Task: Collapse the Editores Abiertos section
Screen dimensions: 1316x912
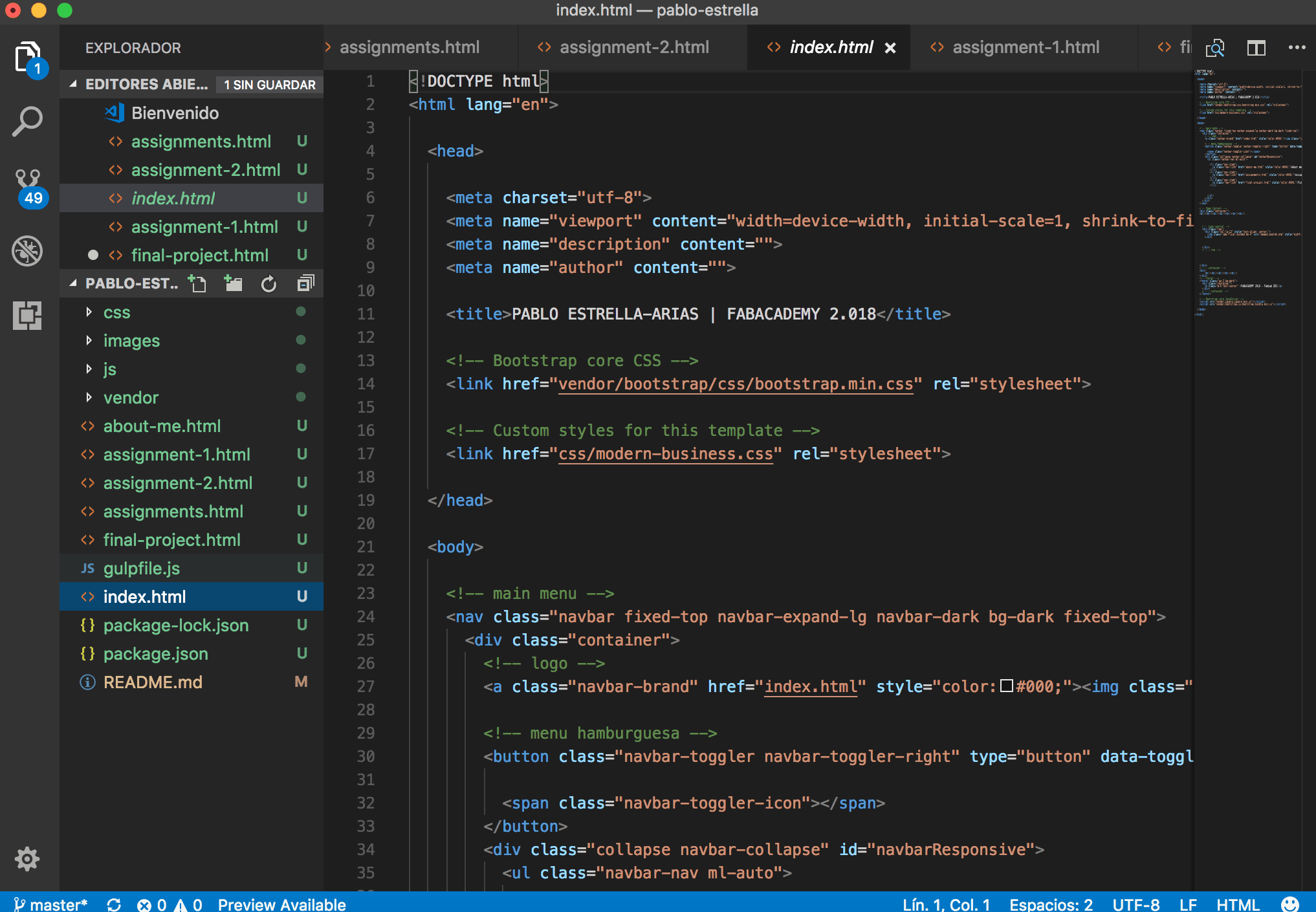Action: pyautogui.click(x=146, y=84)
